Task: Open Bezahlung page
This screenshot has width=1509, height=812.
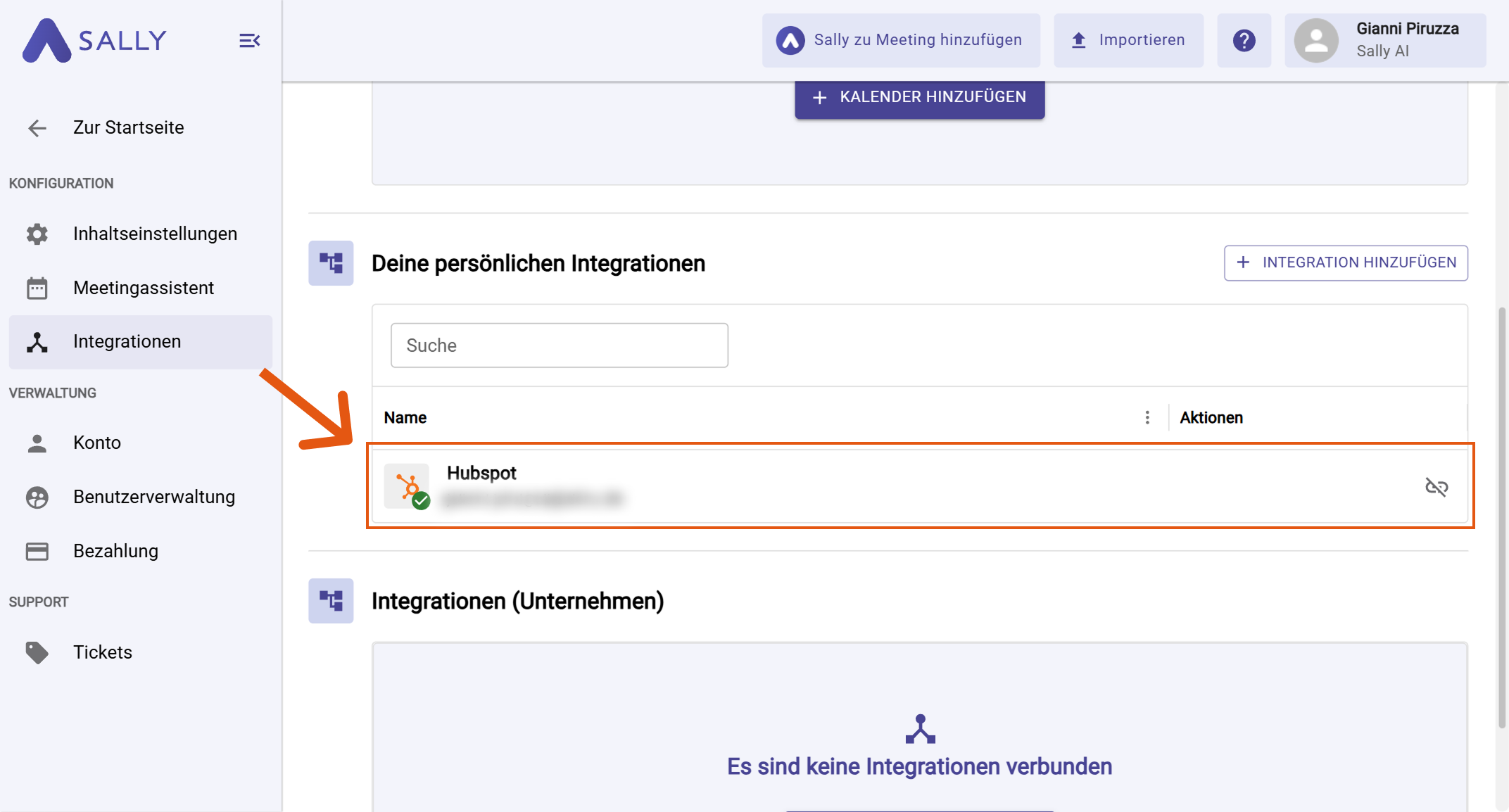Action: [x=141, y=551]
